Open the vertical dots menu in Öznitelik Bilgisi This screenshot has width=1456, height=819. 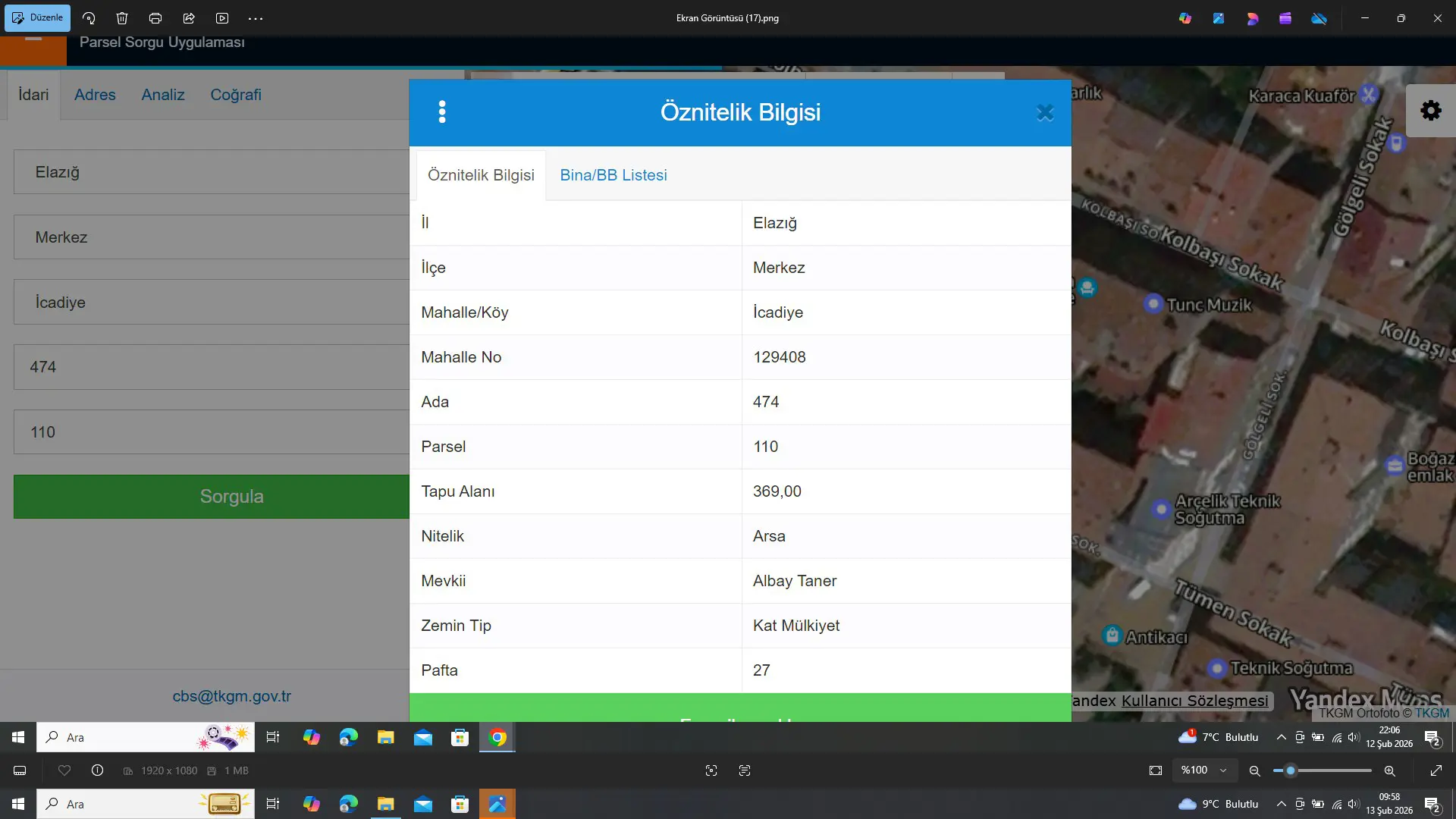442,112
